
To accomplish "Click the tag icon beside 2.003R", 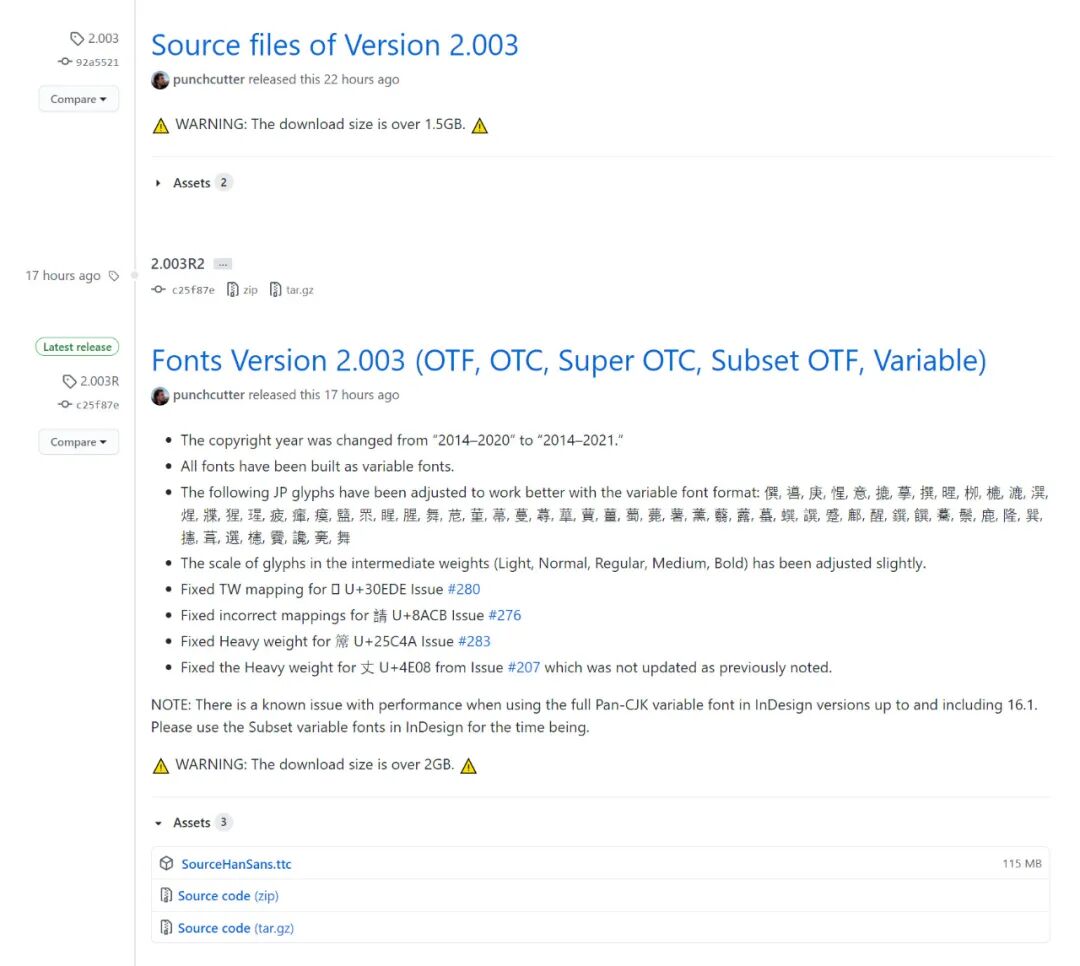I will tap(70, 381).
